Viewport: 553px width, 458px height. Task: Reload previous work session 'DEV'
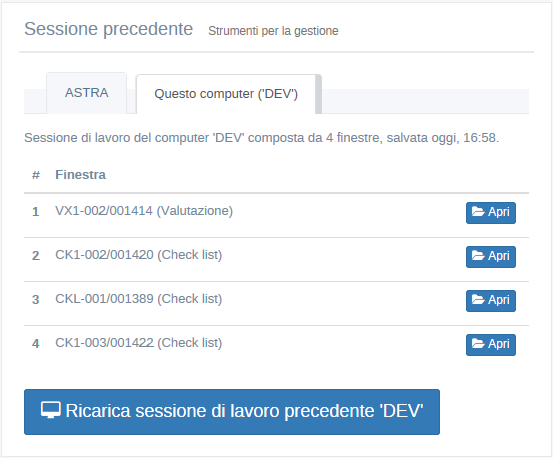tap(232, 412)
